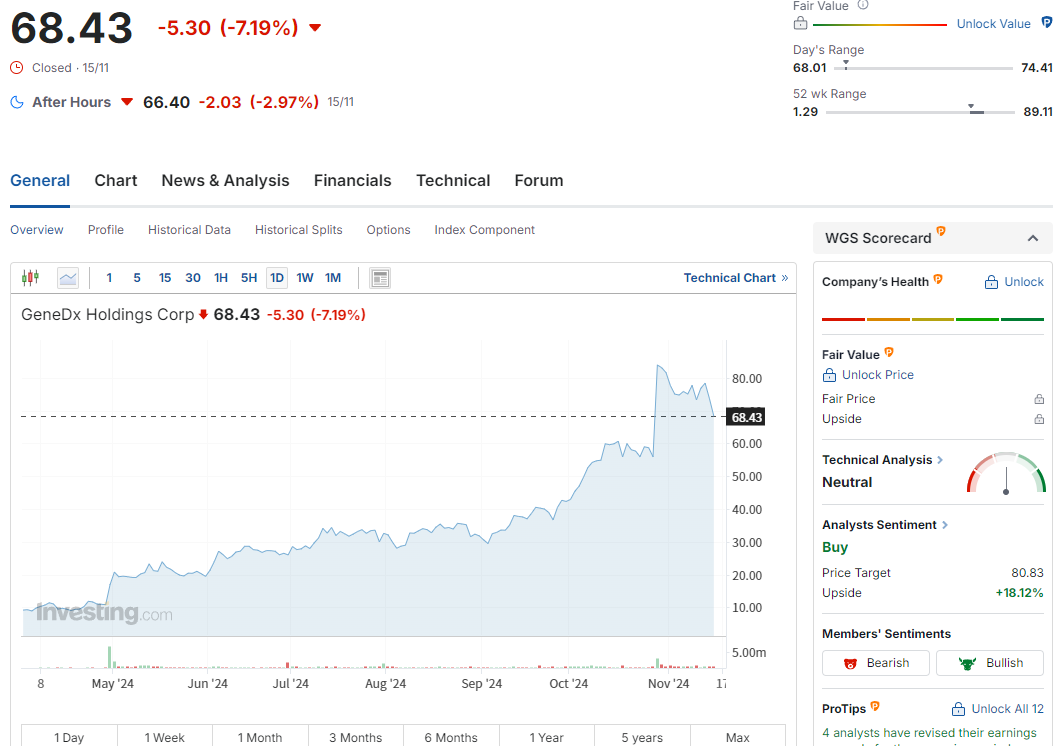Switch chart to area view icon

(x=68, y=278)
